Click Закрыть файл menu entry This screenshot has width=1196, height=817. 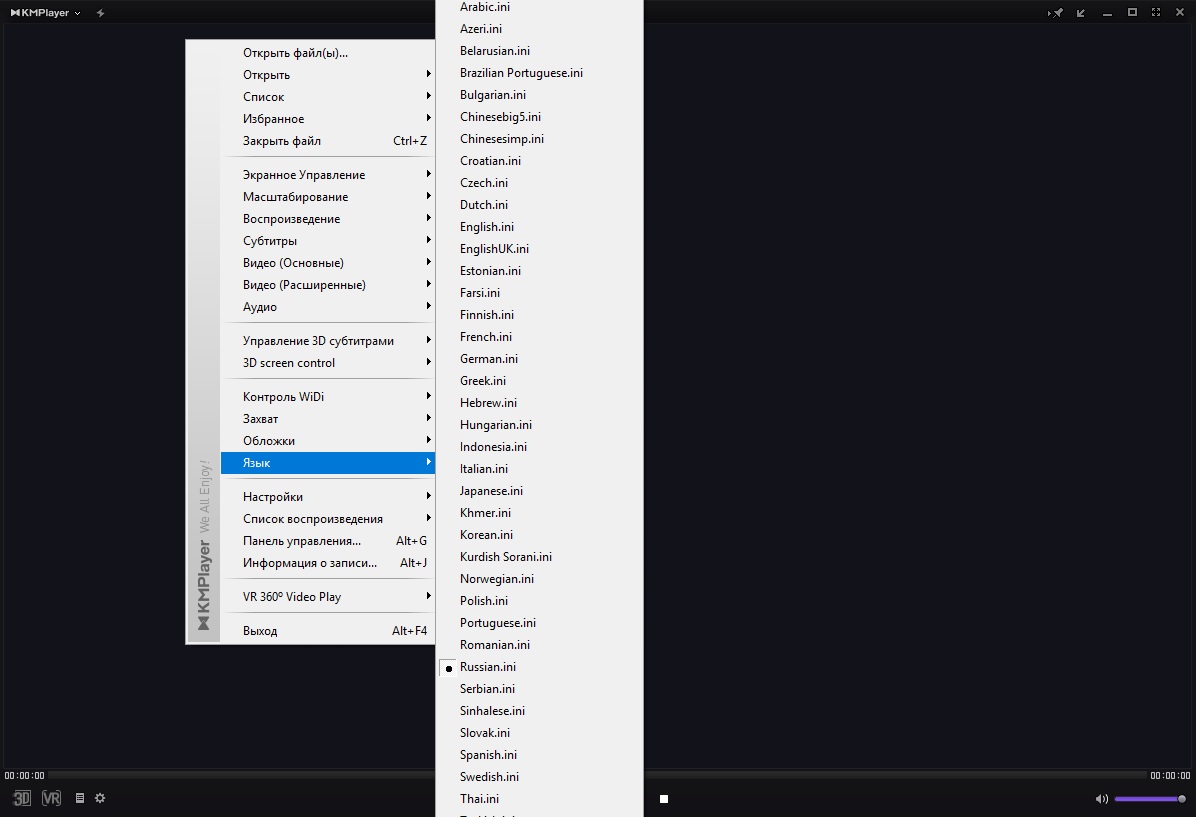point(282,141)
